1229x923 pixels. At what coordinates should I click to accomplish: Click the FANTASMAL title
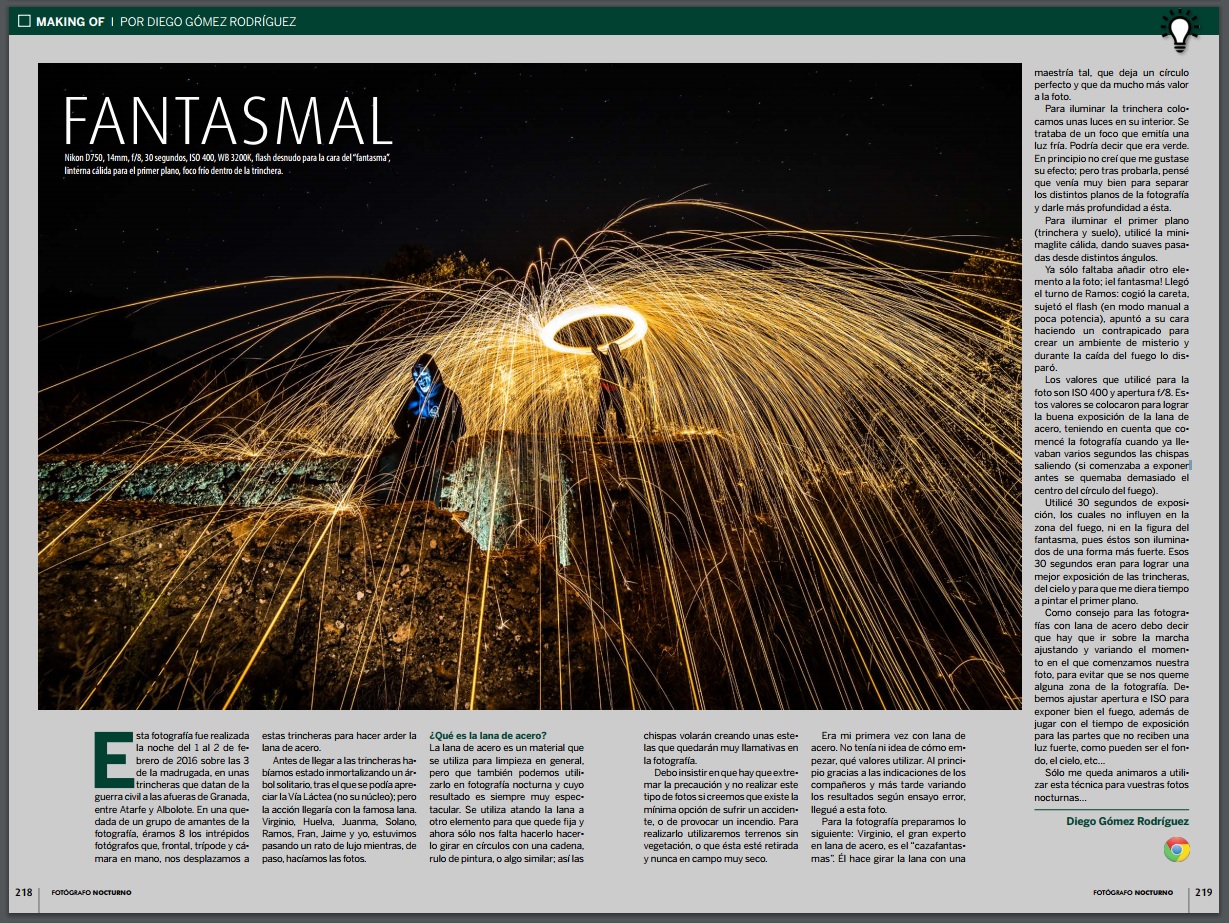click(x=228, y=121)
